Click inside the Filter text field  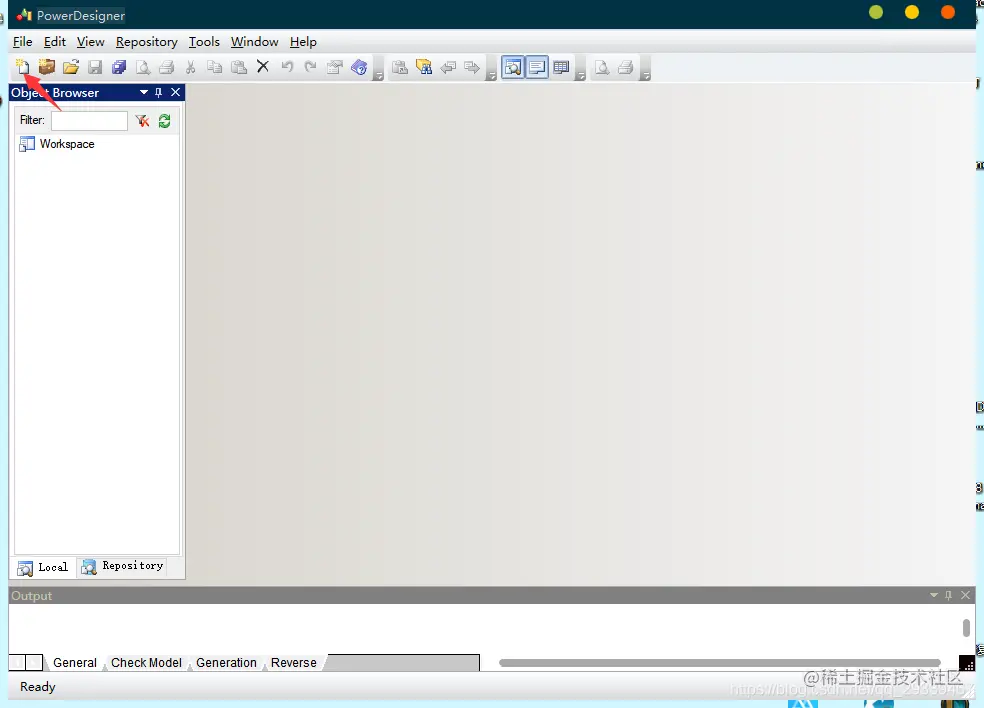tap(90, 121)
